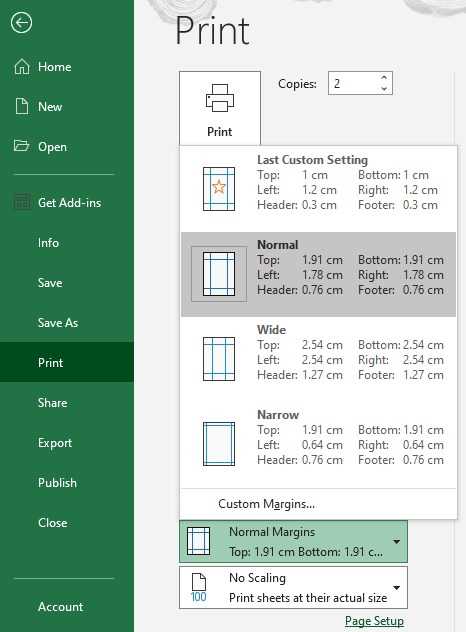Click Wide option 'Header: 1.27 cm' text
466x632 pixels.
click(300, 375)
